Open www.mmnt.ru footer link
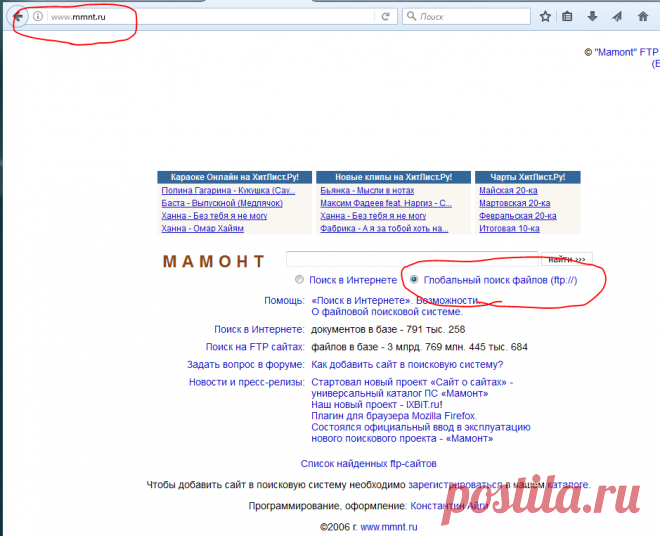Viewport: 660px width, 536px height. click(389, 527)
